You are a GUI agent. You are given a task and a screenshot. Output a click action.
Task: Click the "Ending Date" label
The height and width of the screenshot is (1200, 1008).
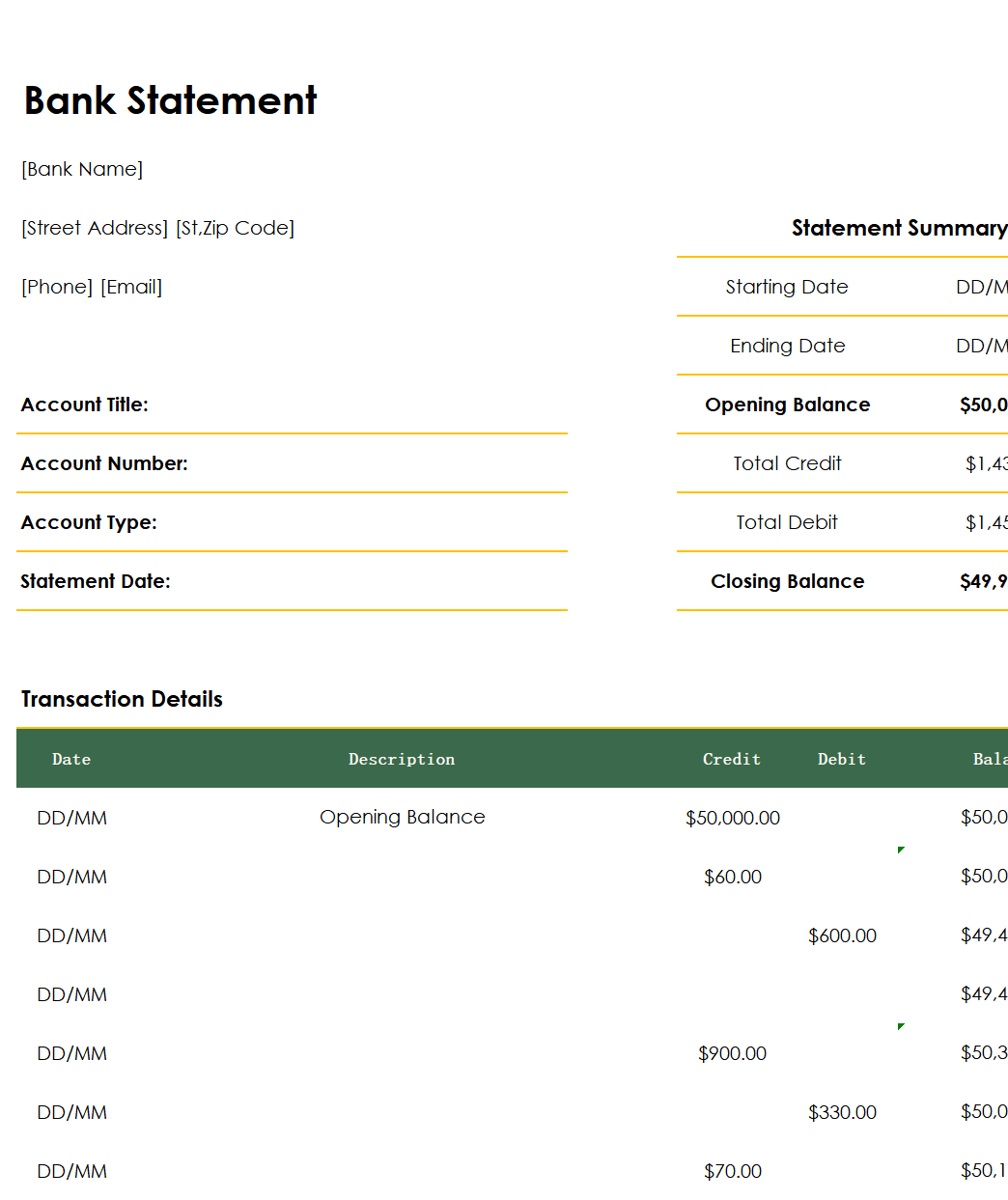point(788,346)
